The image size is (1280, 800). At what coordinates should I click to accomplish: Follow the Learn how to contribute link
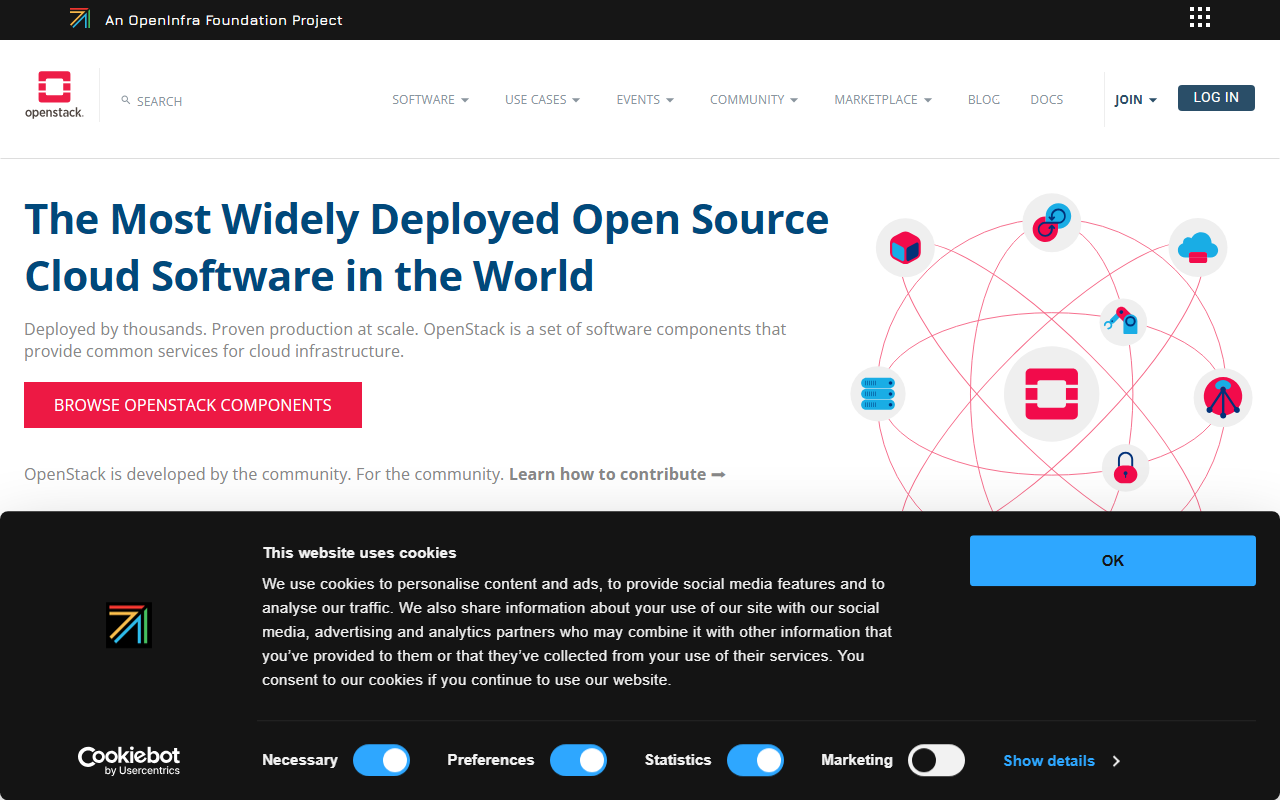click(617, 474)
